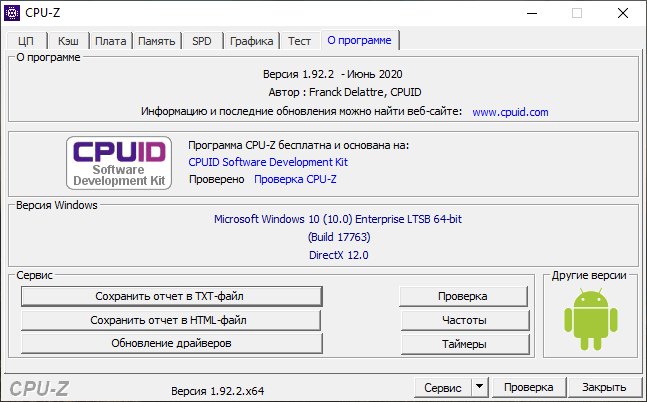
Task: Click the Автор : Franck Delattre, CPUID text
Action: point(345,92)
